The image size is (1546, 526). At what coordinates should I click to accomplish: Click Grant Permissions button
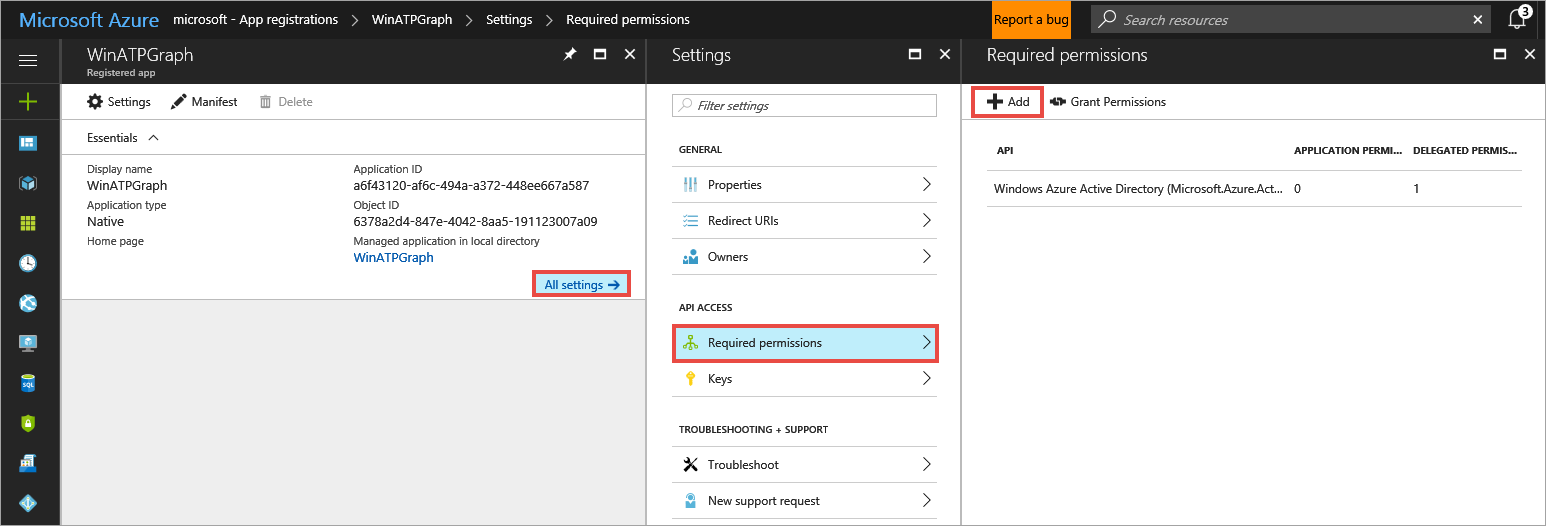coord(1108,102)
